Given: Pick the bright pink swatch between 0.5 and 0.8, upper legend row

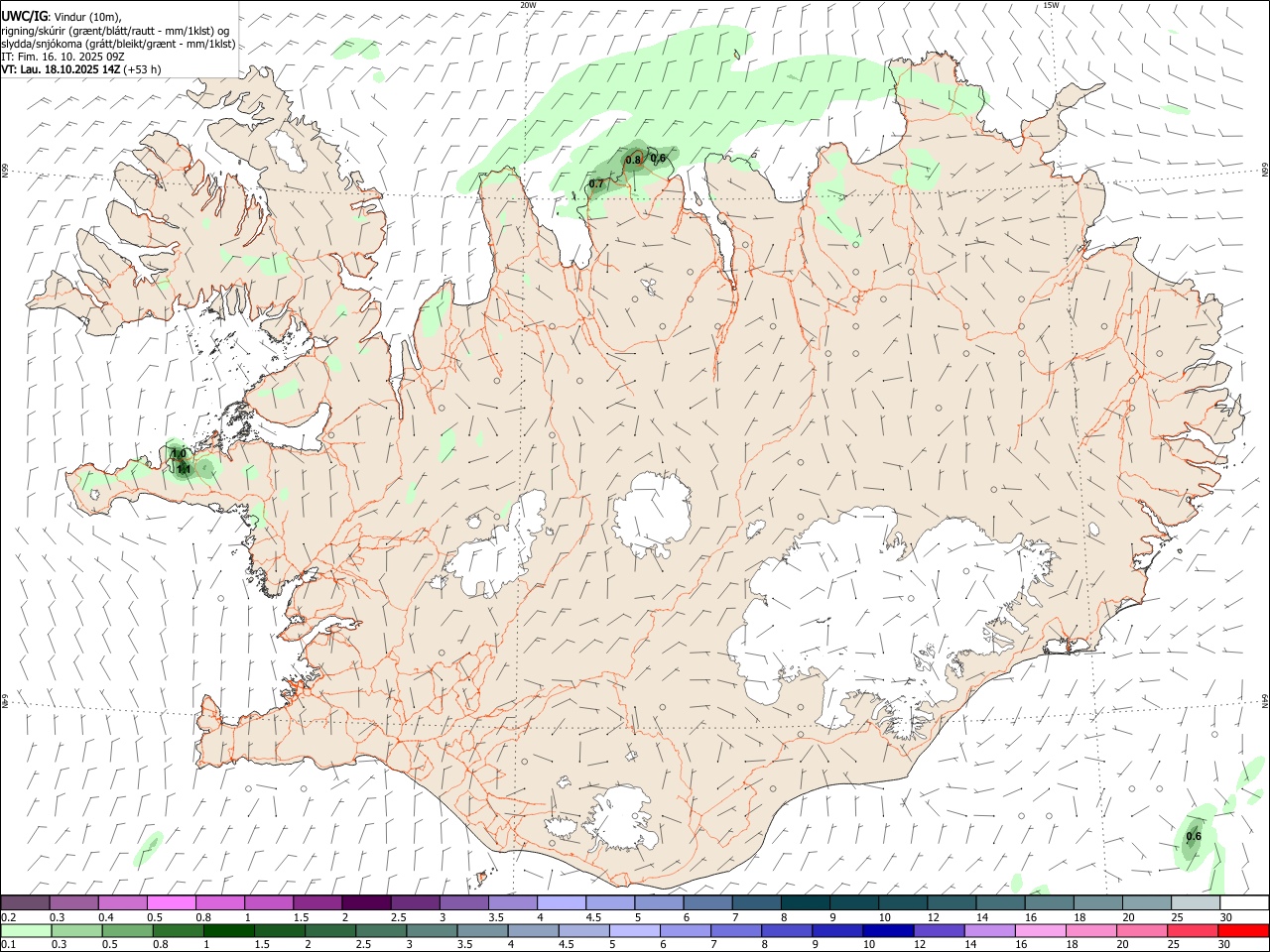Looking at the screenshot, I should pos(171,903).
